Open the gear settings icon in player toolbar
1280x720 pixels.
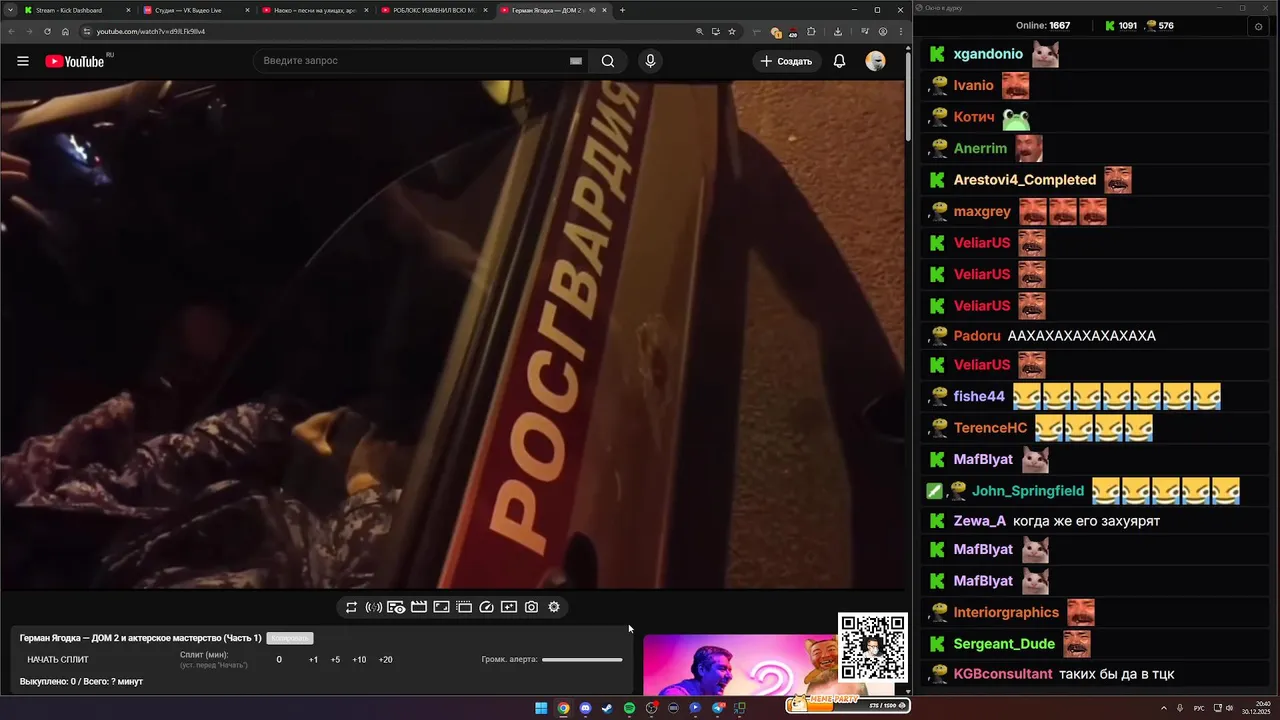(x=554, y=607)
